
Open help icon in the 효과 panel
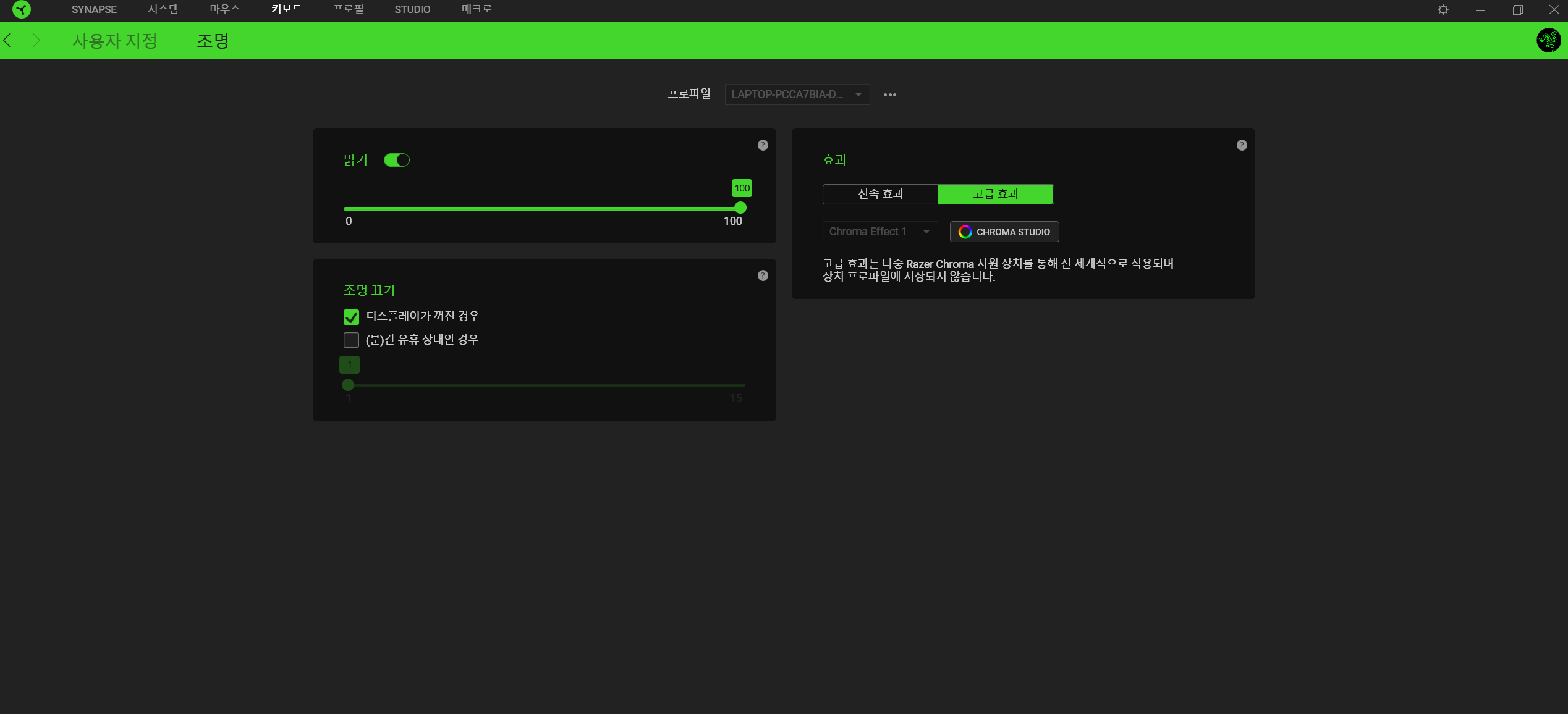1241,145
